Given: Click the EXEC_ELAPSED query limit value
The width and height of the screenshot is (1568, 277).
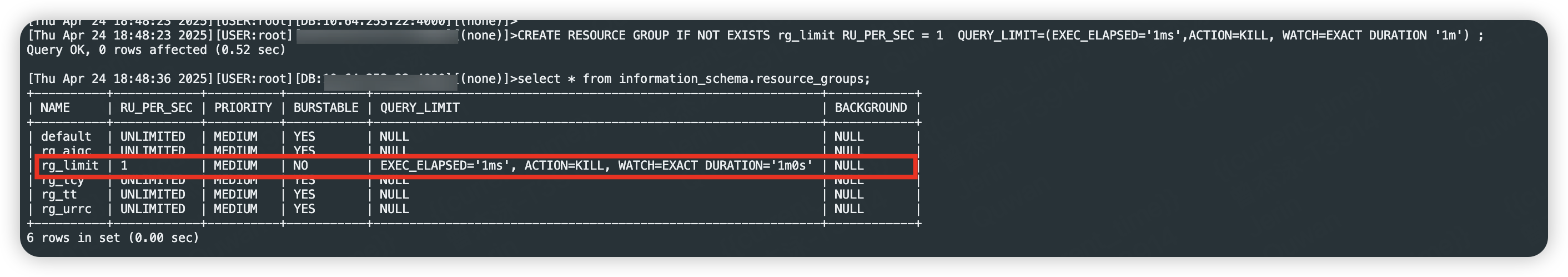Looking at the screenshot, I should 596,166.
